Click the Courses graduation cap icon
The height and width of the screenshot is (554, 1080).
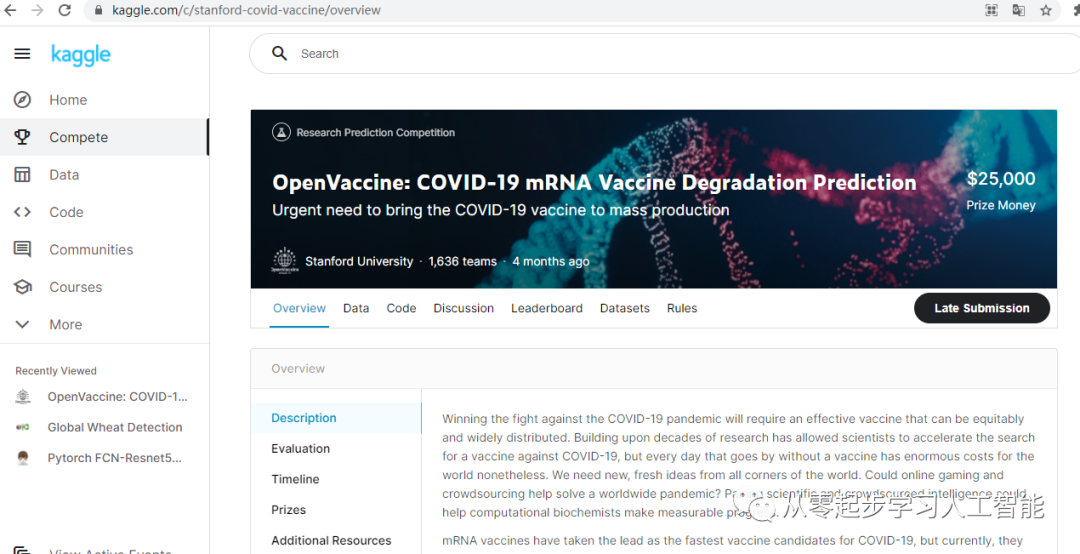coord(22,287)
